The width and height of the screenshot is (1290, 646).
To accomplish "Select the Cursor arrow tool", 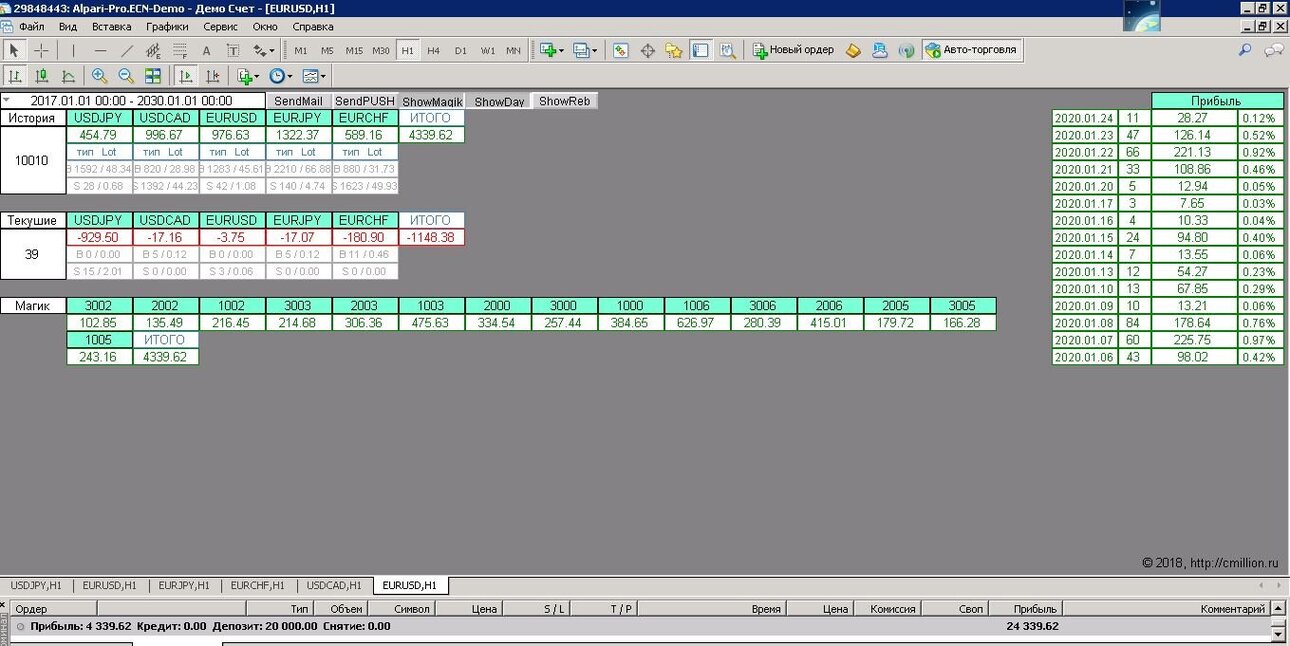I will pyautogui.click(x=14, y=50).
